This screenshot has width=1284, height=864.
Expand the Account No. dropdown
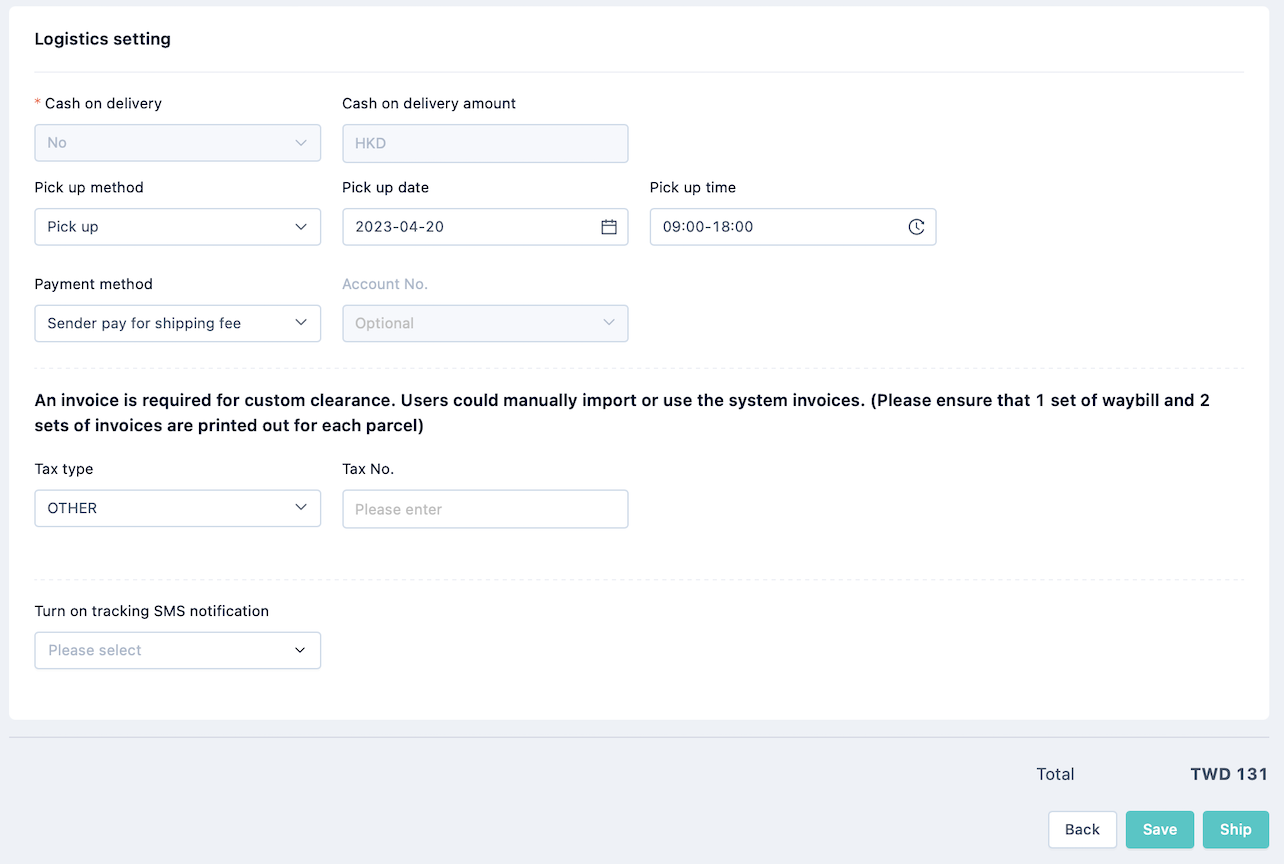pyautogui.click(x=485, y=324)
